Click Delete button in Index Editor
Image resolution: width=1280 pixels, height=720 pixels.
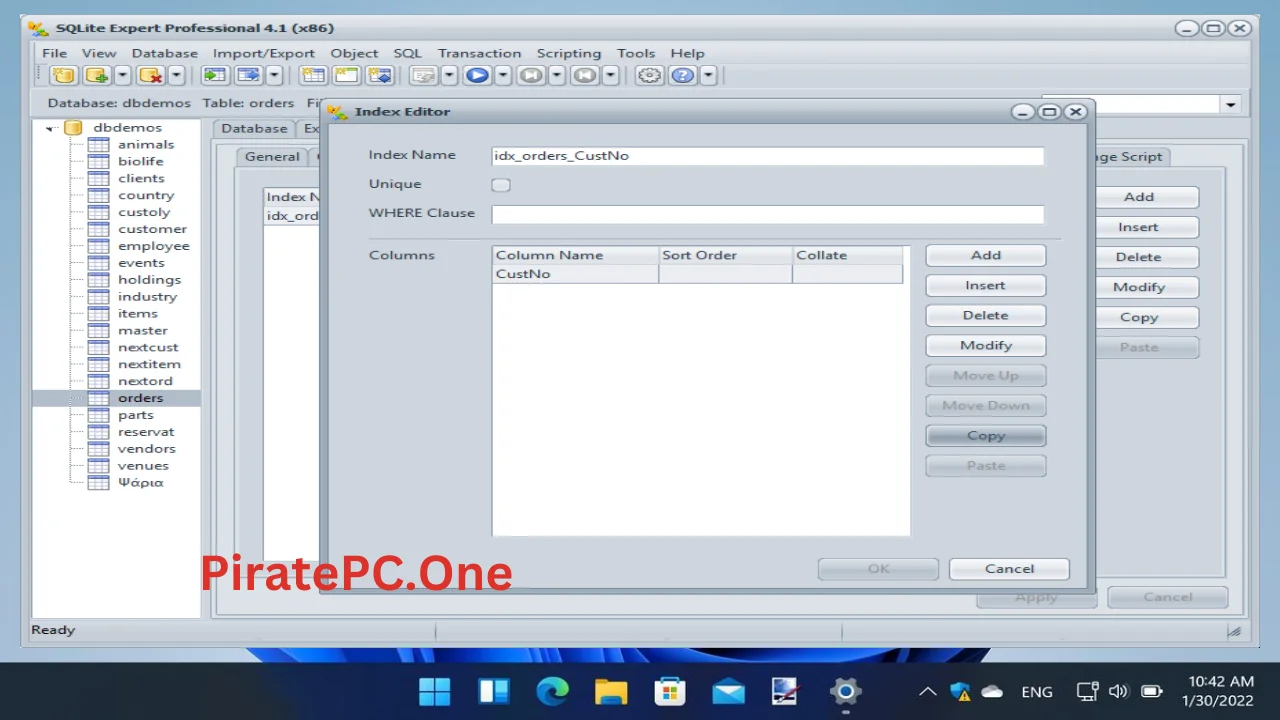[986, 315]
